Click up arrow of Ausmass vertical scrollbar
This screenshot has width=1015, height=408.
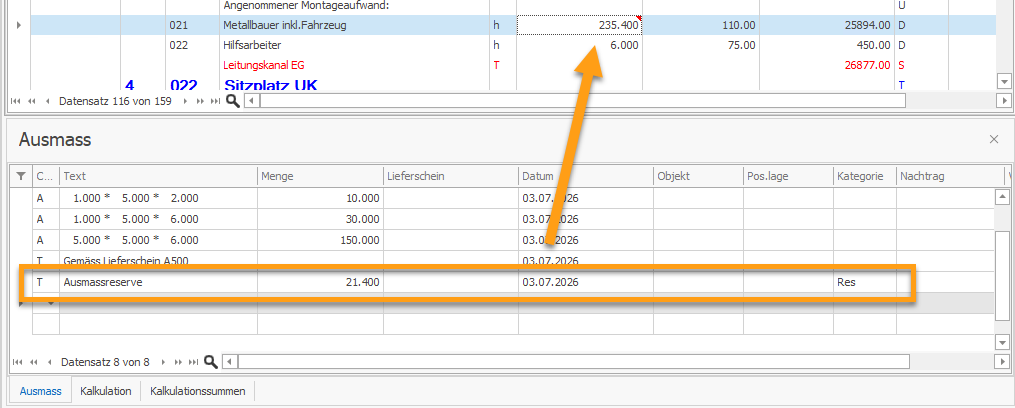point(1002,197)
